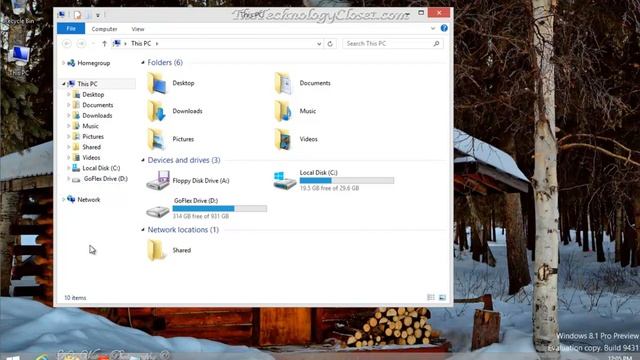Collapse the Folders (6) group

tap(143, 62)
